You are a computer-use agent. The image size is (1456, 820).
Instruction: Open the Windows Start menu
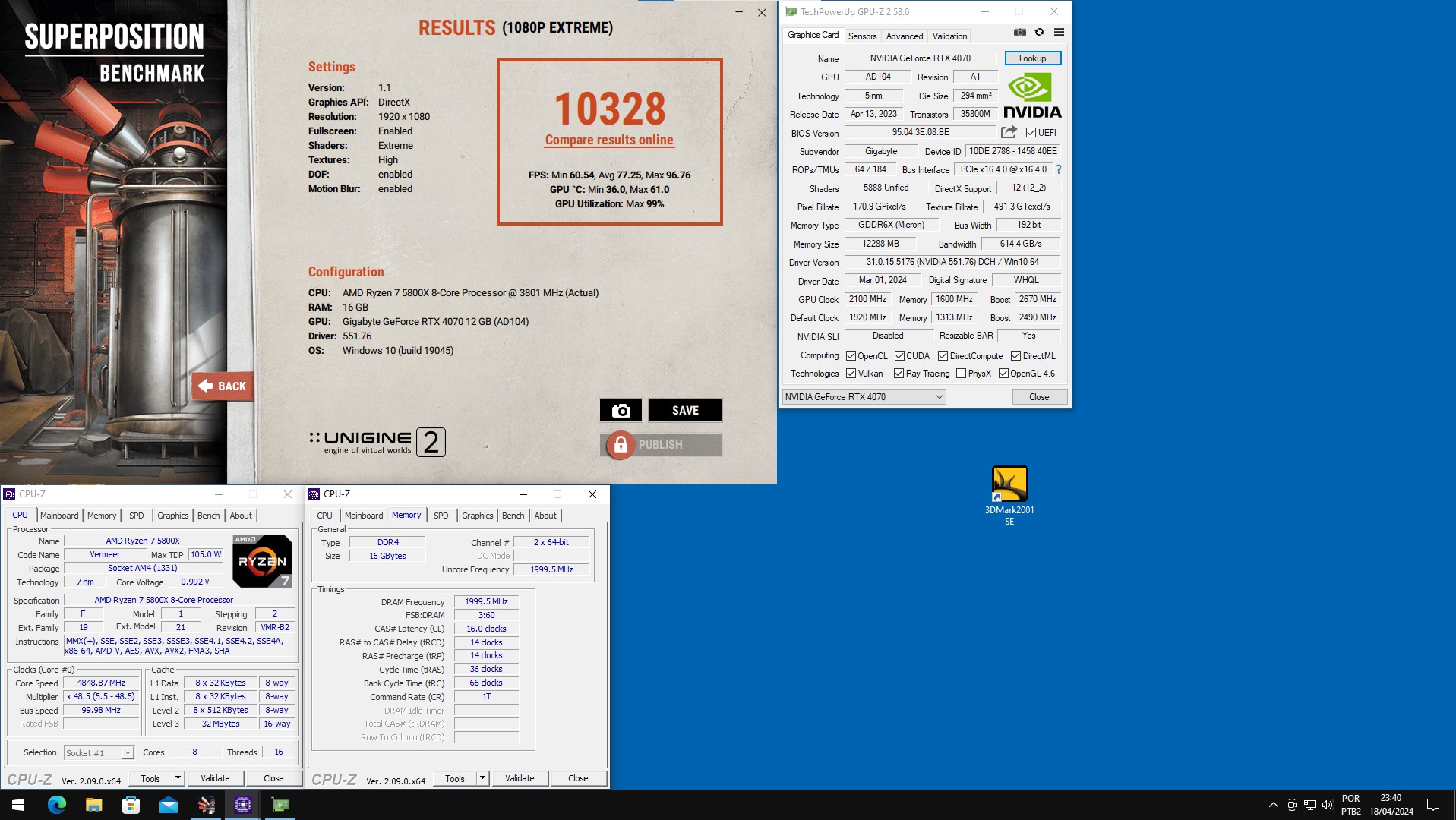click(x=18, y=805)
